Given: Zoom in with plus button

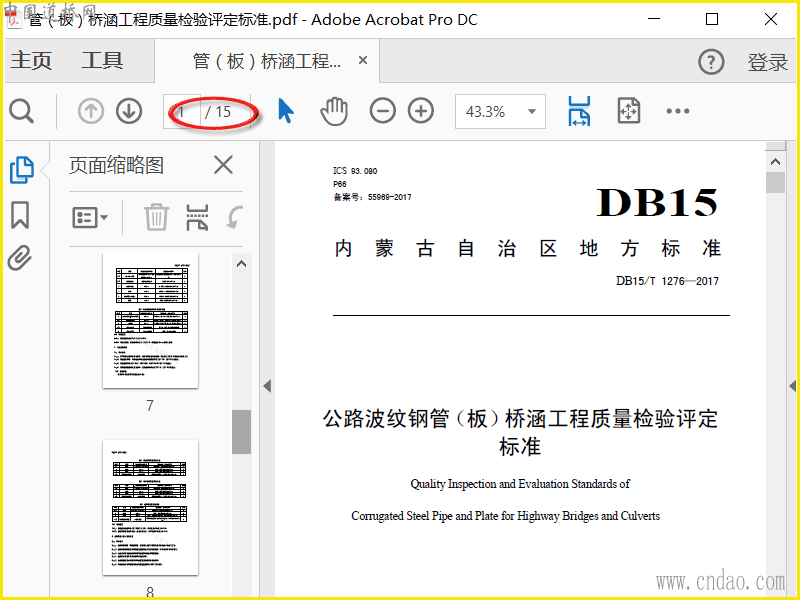Looking at the screenshot, I should [421, 111].
